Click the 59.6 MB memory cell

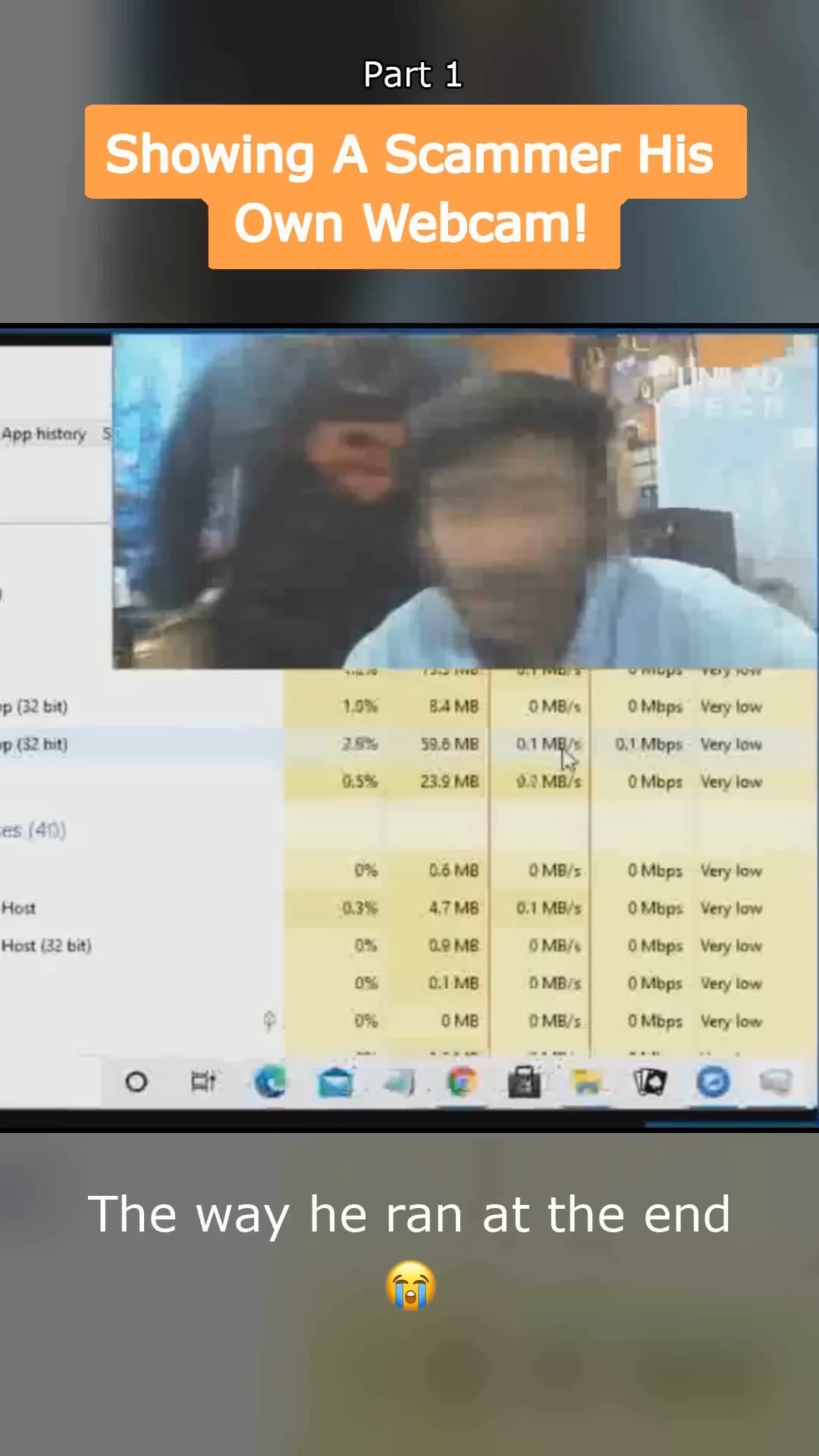click(450, 744)
